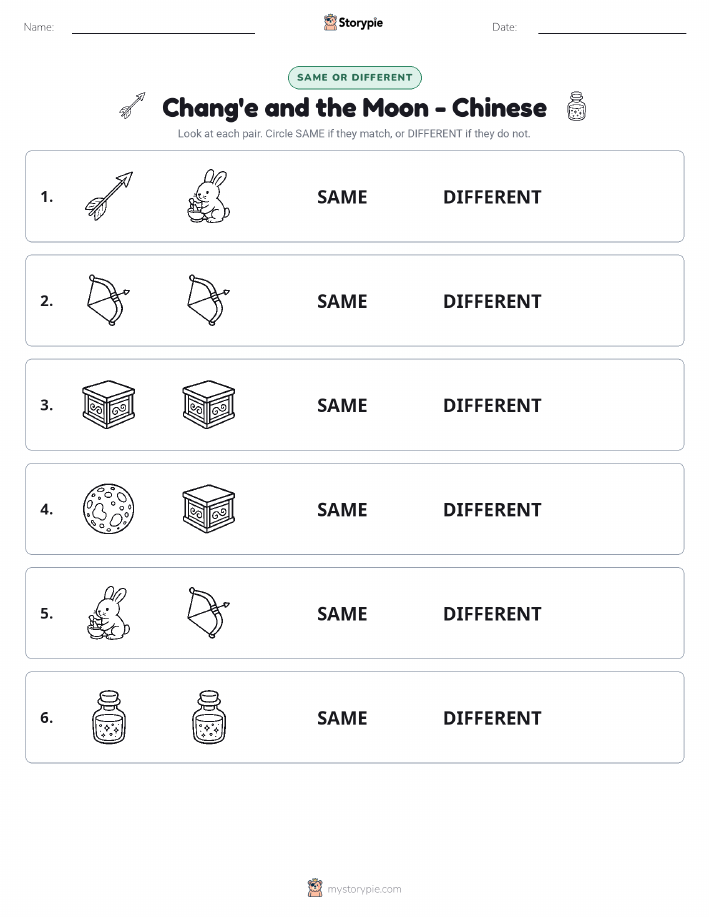Choose SAME for question 6

point(342,718)
